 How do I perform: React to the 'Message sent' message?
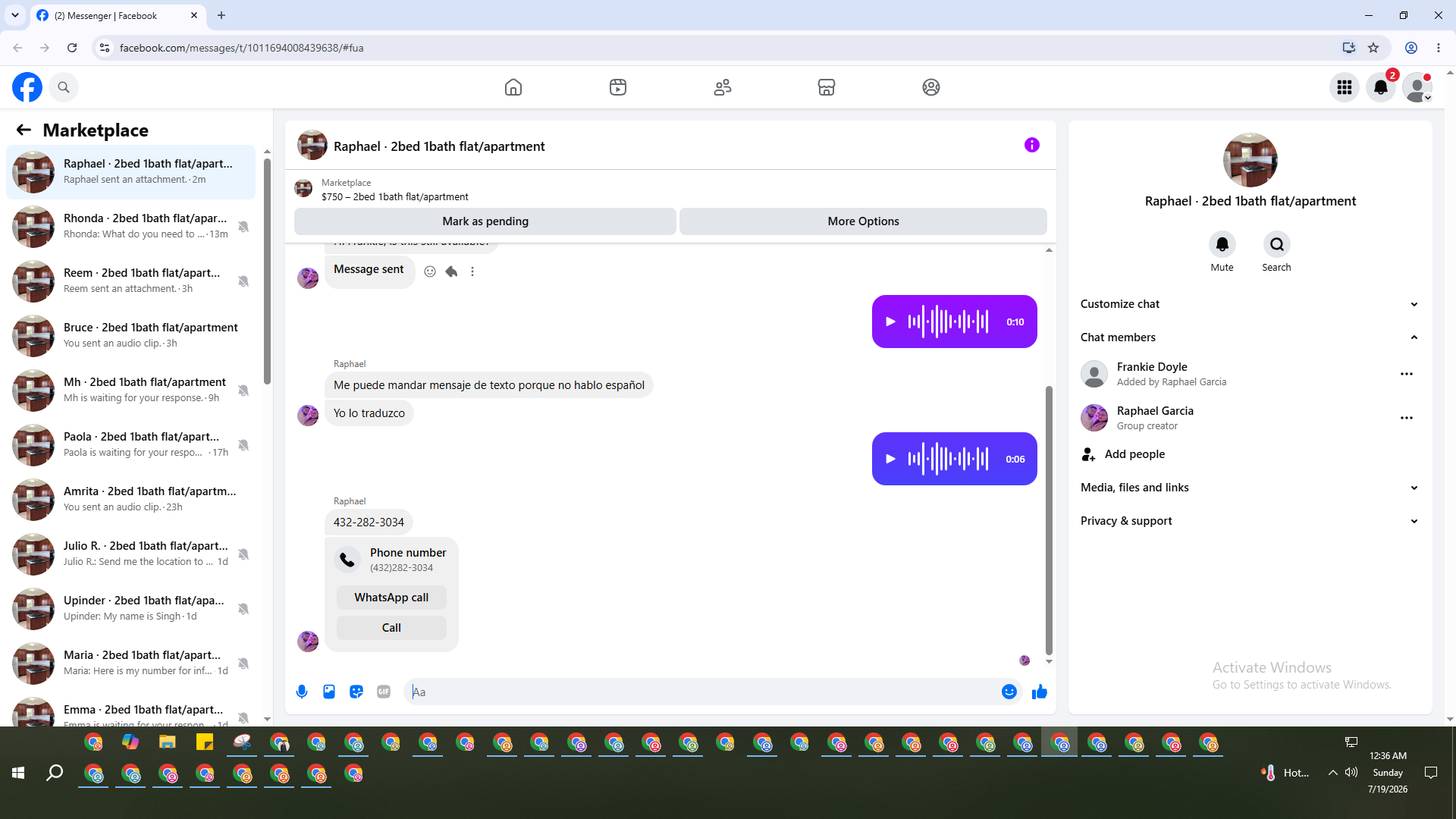point(430,271)
